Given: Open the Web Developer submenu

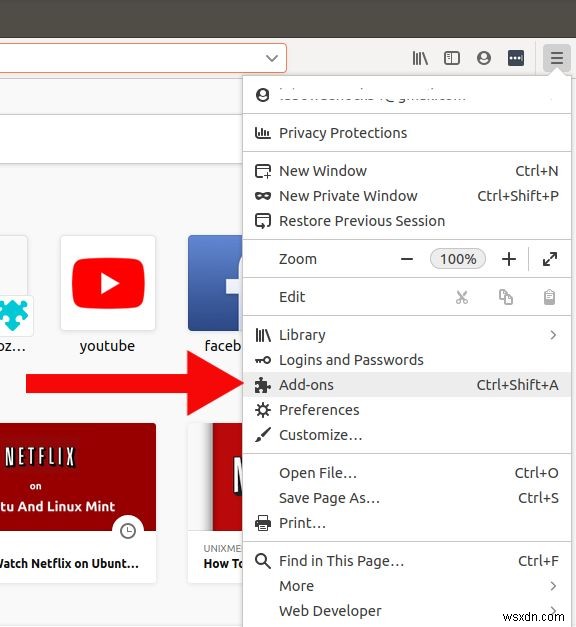Looking at the screenshot, I should point(407,611).
